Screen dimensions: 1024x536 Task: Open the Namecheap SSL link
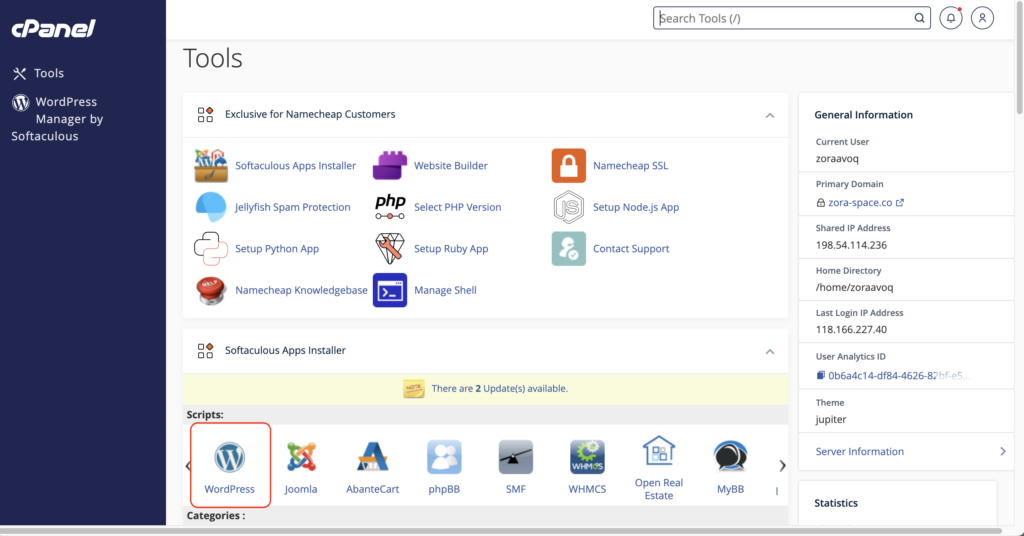click(630, 166)
